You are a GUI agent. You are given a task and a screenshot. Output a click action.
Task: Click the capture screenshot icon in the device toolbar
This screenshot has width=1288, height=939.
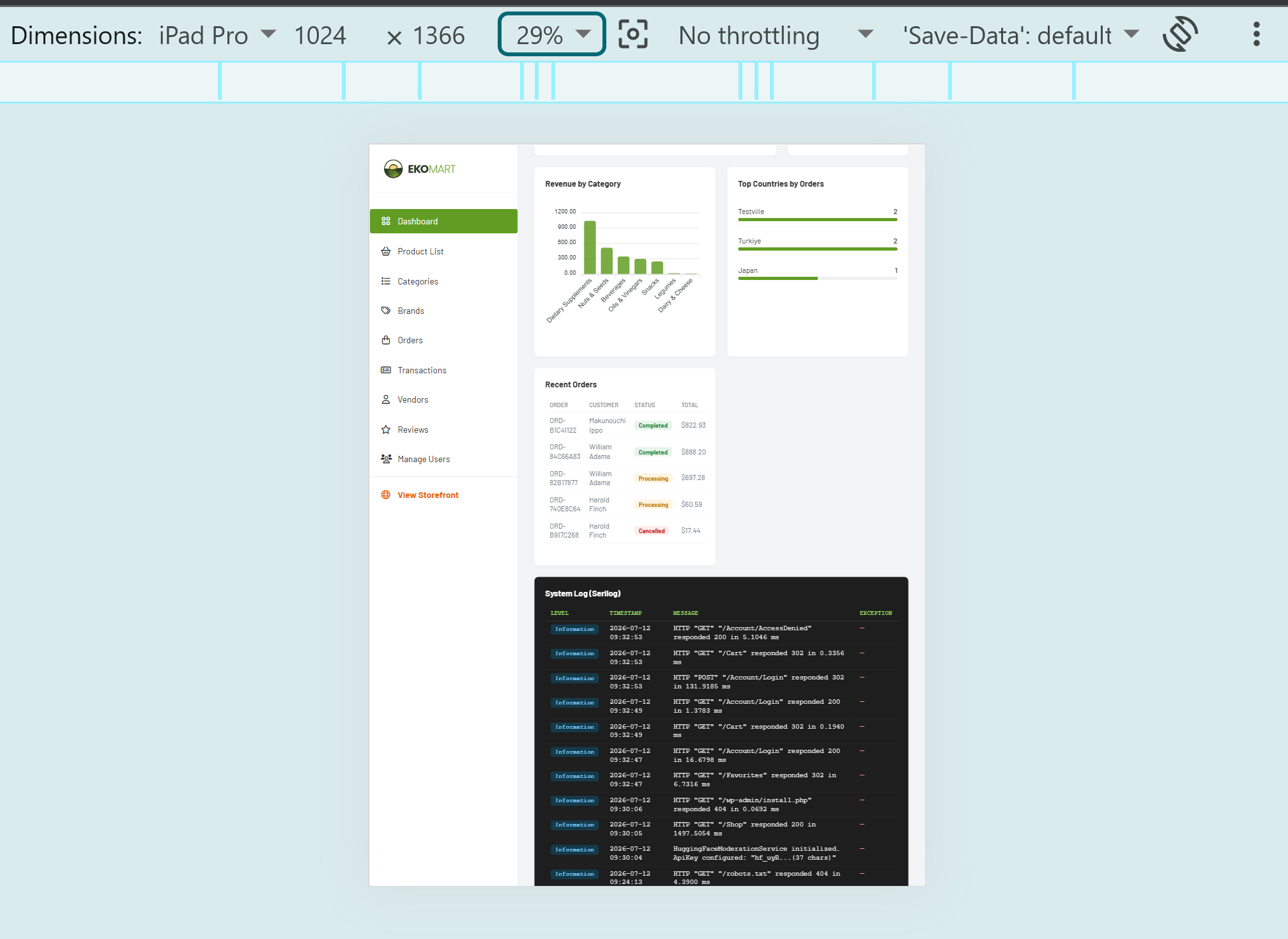click(633, 35)
